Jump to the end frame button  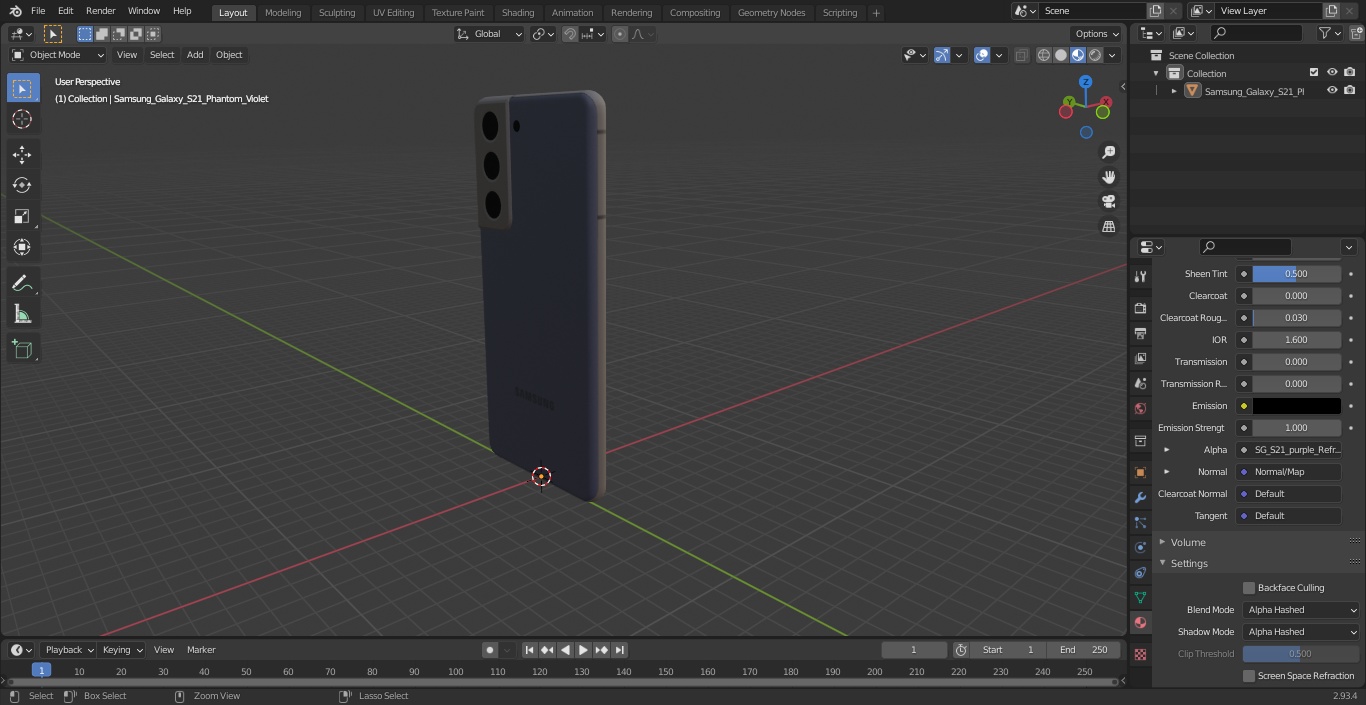619,650
